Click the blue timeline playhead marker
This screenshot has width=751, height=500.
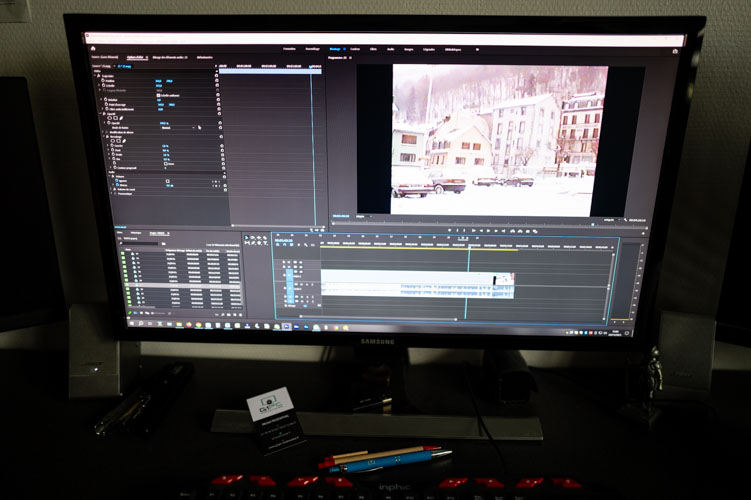pyautogui.click(x=469, y=246)
